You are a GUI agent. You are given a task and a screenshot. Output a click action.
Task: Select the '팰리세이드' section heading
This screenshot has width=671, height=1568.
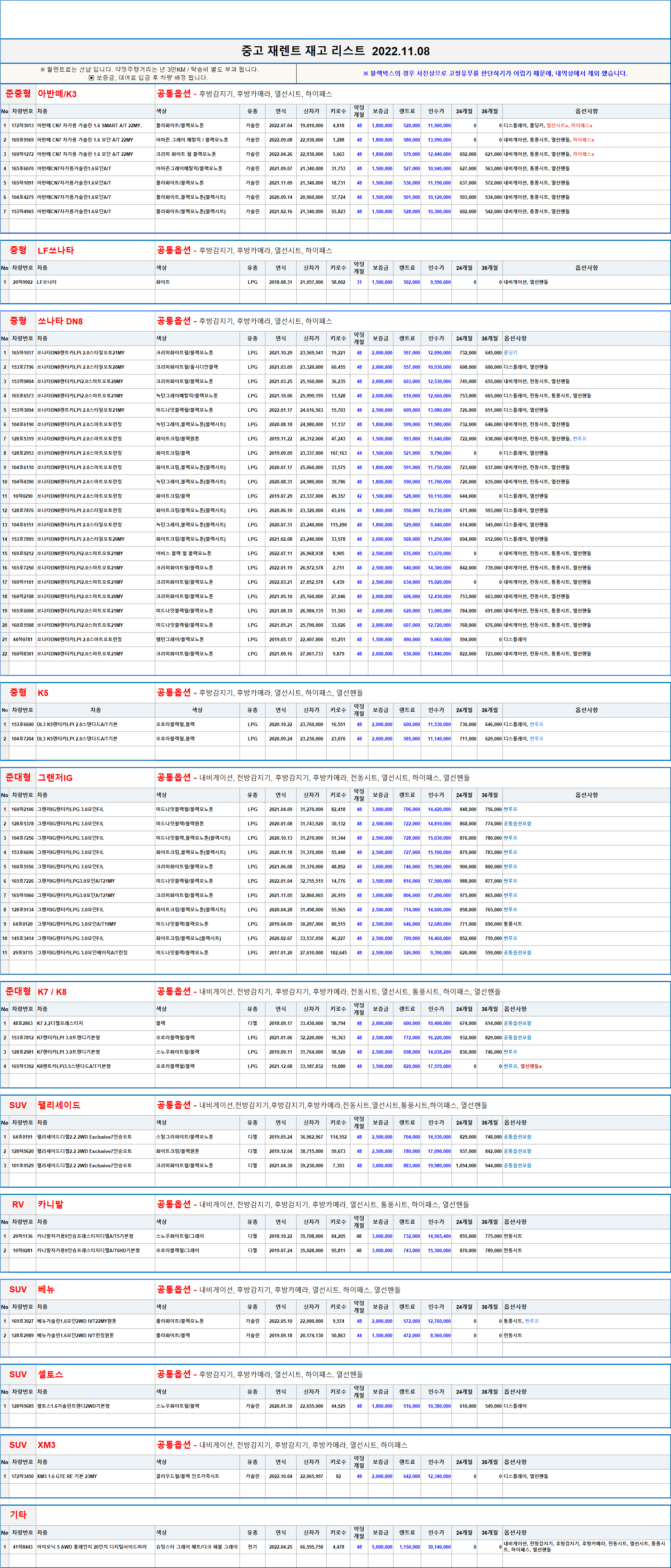click(58, 1105)
